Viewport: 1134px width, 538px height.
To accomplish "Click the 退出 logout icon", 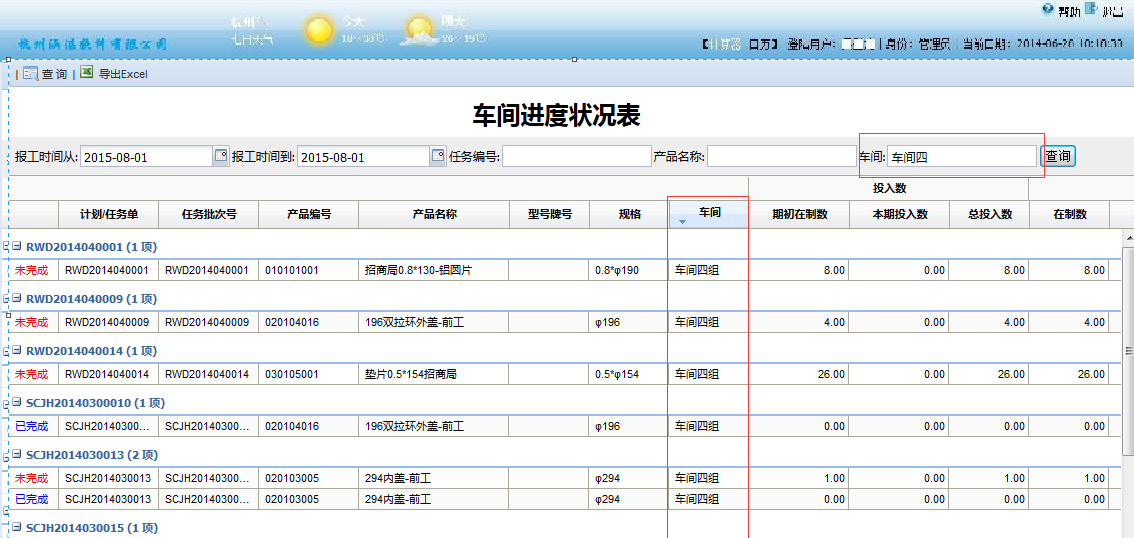I will click(1092, 9).
